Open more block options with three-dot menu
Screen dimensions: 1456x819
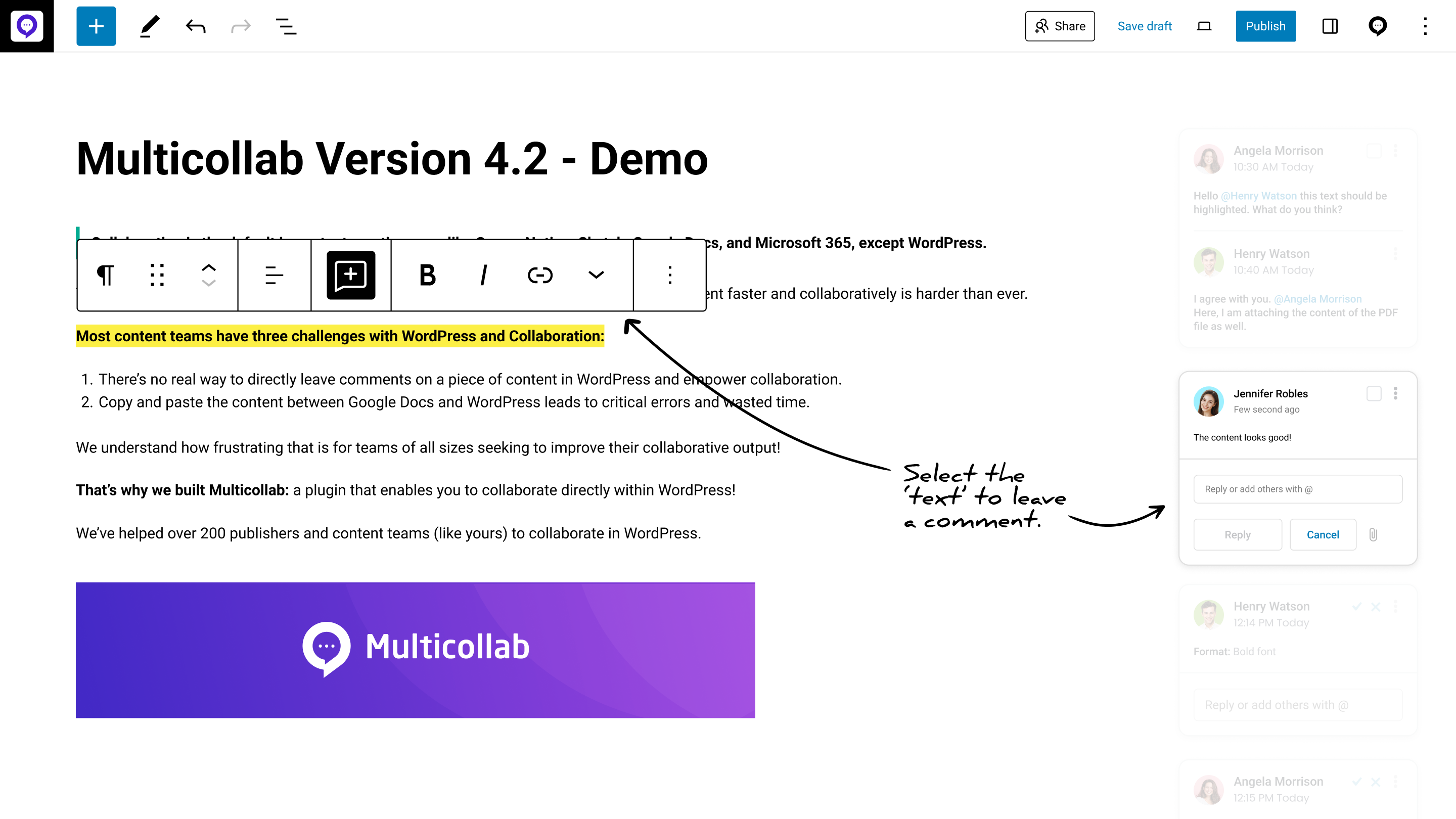point(669,275)
